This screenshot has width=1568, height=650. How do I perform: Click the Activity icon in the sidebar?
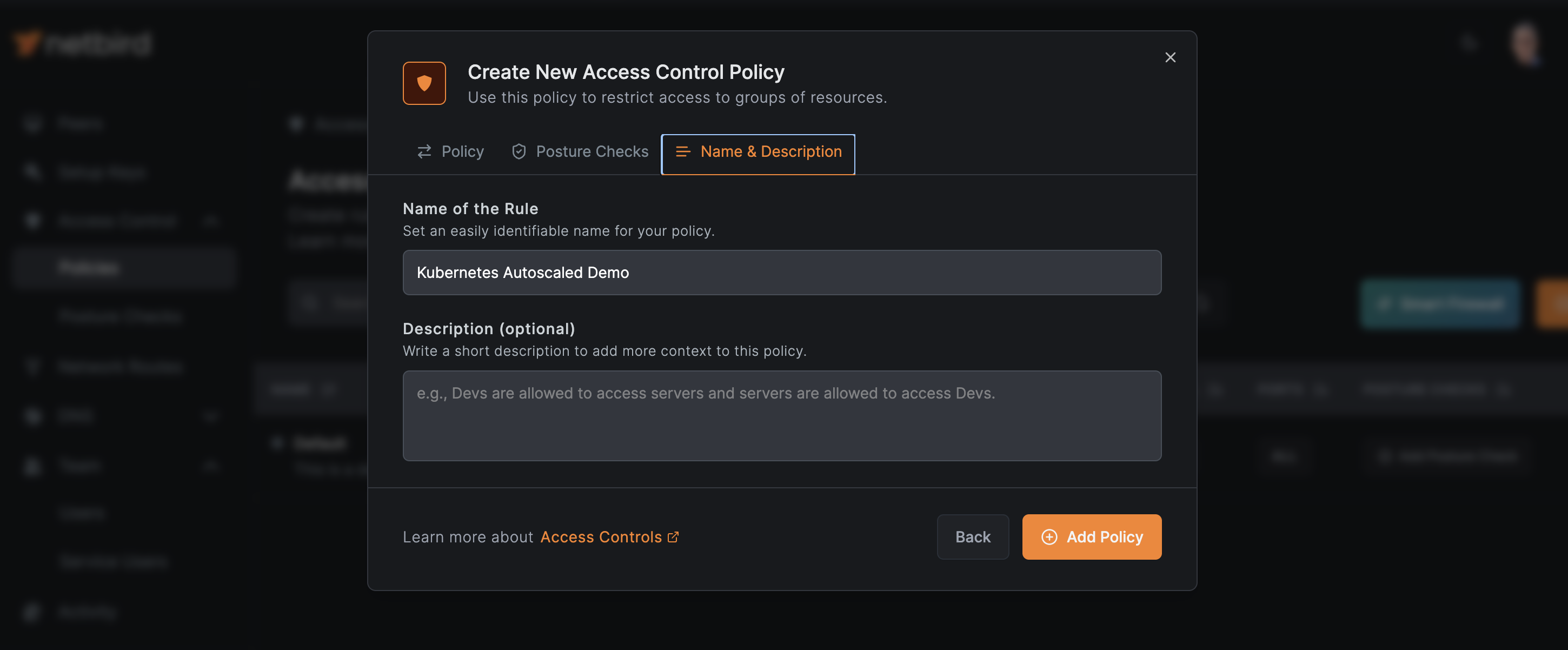(x=32, y=612)
